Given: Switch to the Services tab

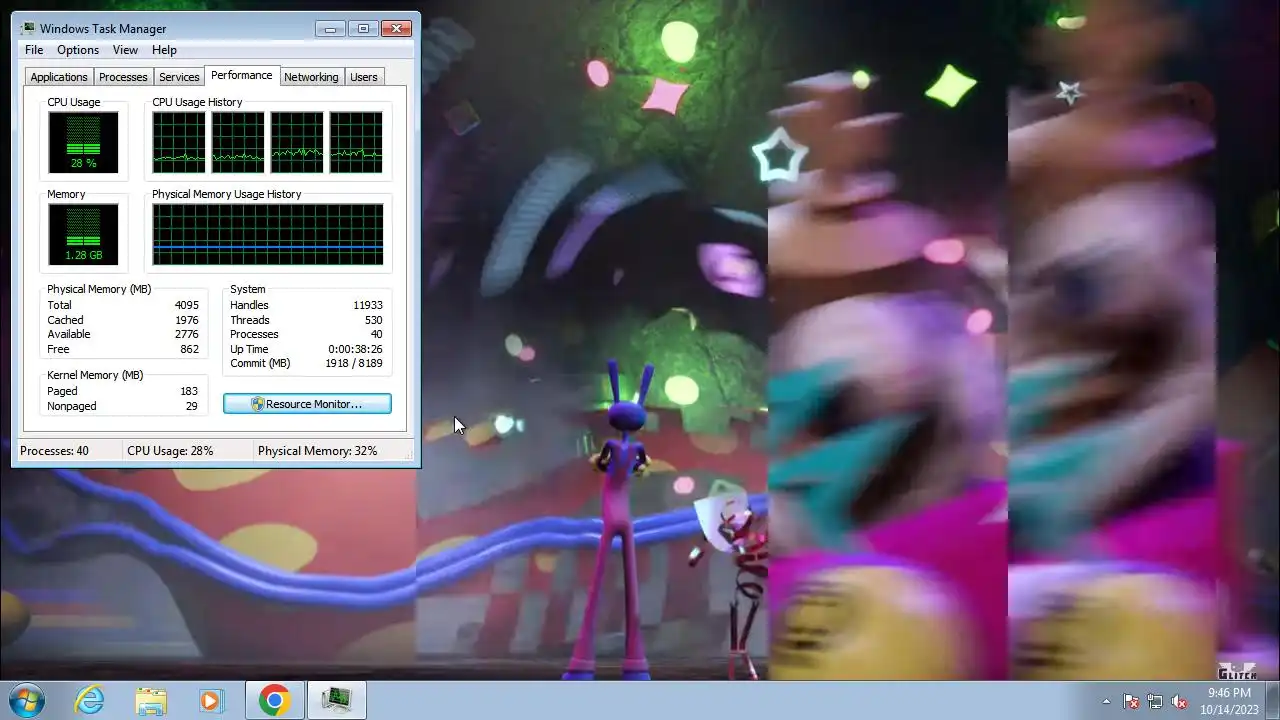Looking at the screenshot, I should tap(179, 77).
